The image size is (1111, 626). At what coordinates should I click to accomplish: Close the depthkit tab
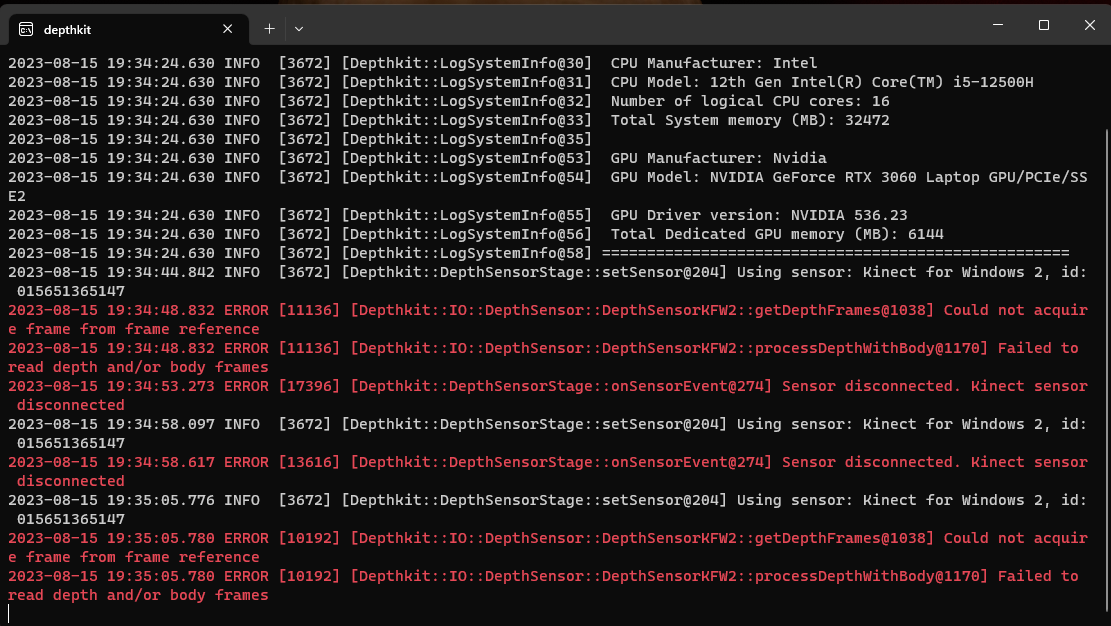coord(228,29)
